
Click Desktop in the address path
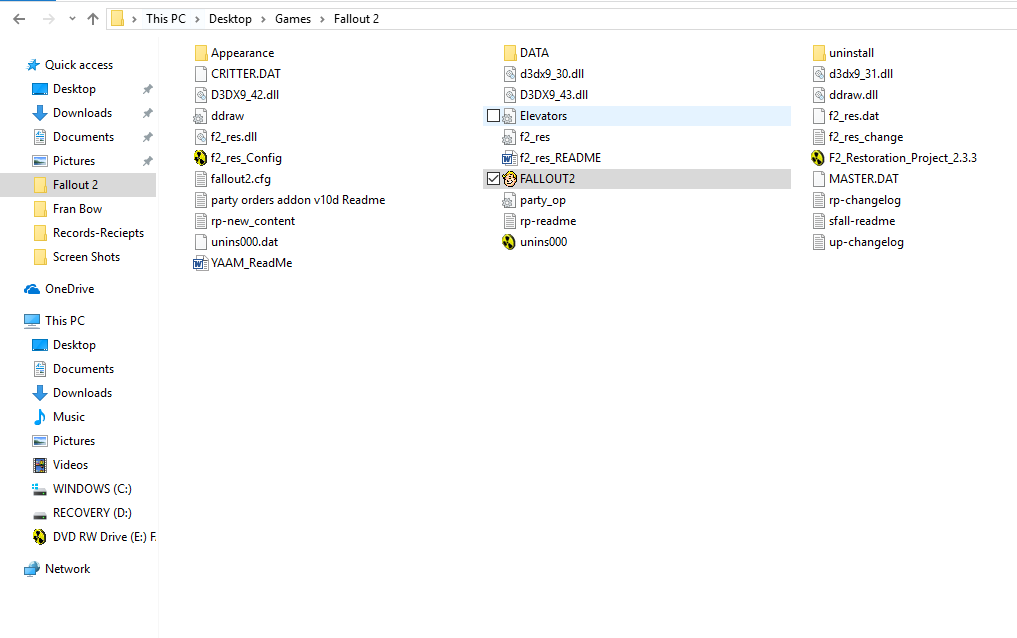click(230, 19)
